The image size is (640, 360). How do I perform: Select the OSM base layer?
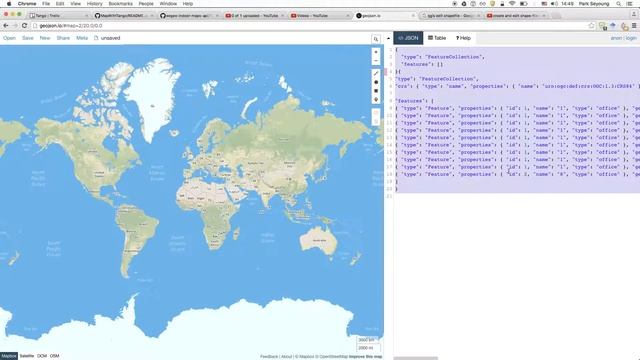(55, 356)
